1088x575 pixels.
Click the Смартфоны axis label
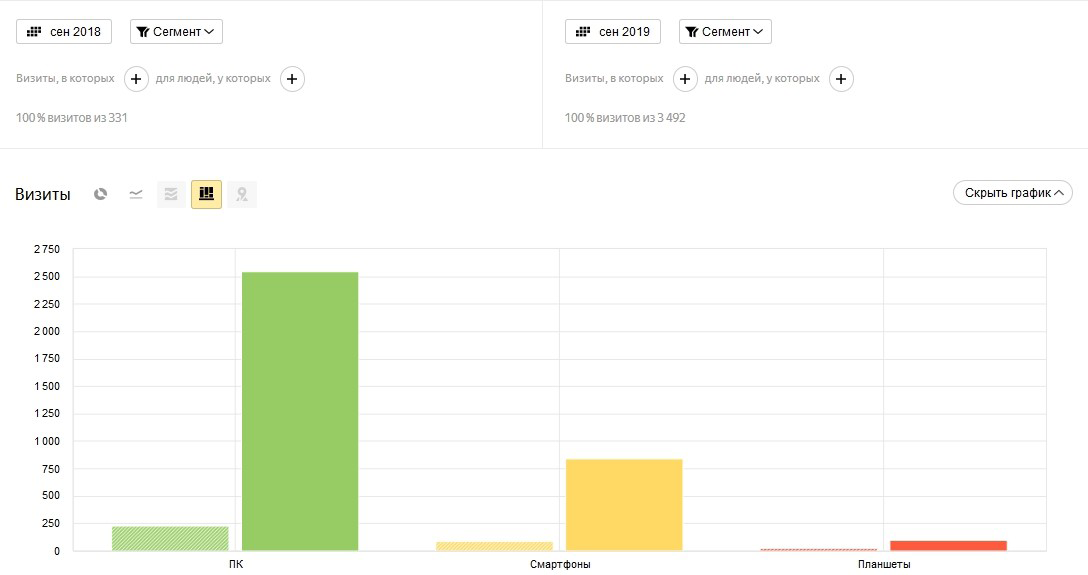[x=560, y=565]
